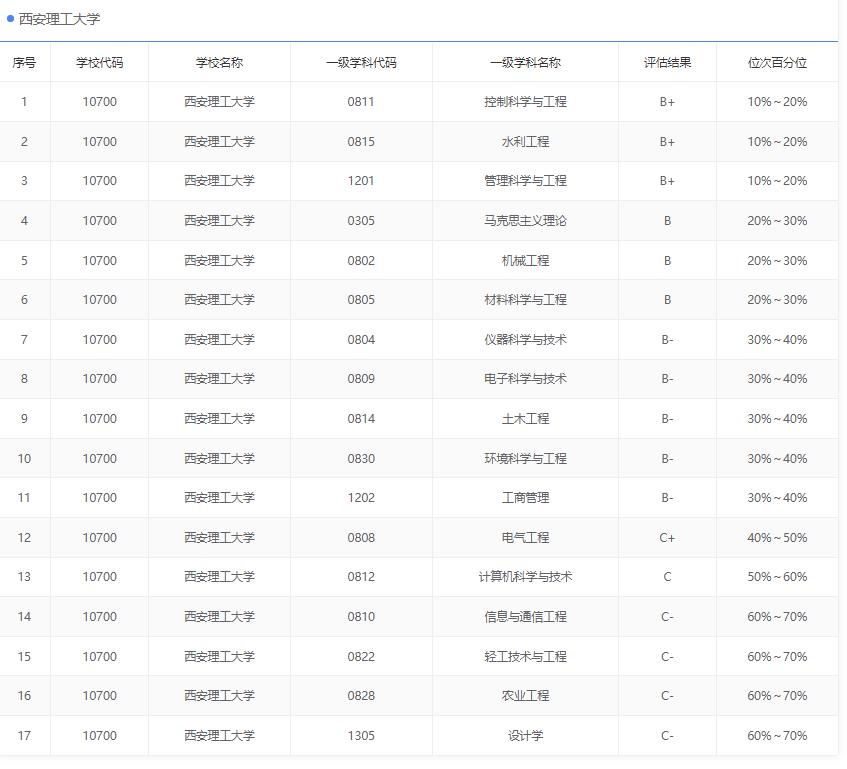This screenshot has width=847, height=769.
Task: Click the 一级学科名称 column header
Action: (x=525, y=61)
